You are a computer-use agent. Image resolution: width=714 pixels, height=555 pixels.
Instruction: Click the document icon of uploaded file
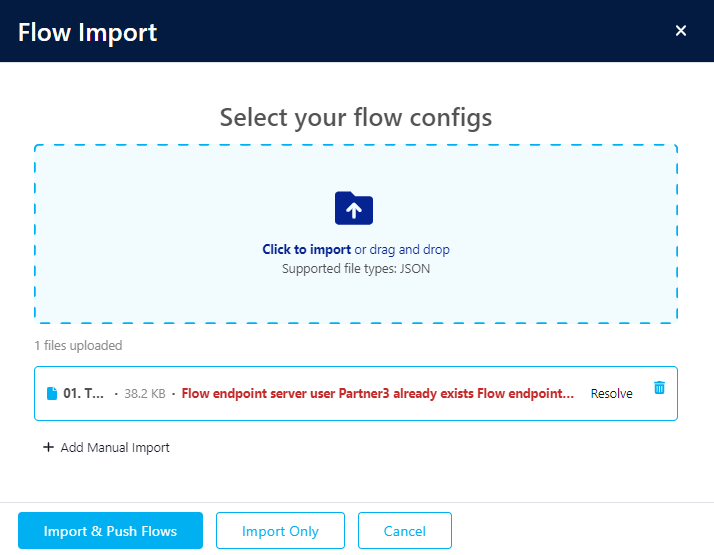coord(52,393)
